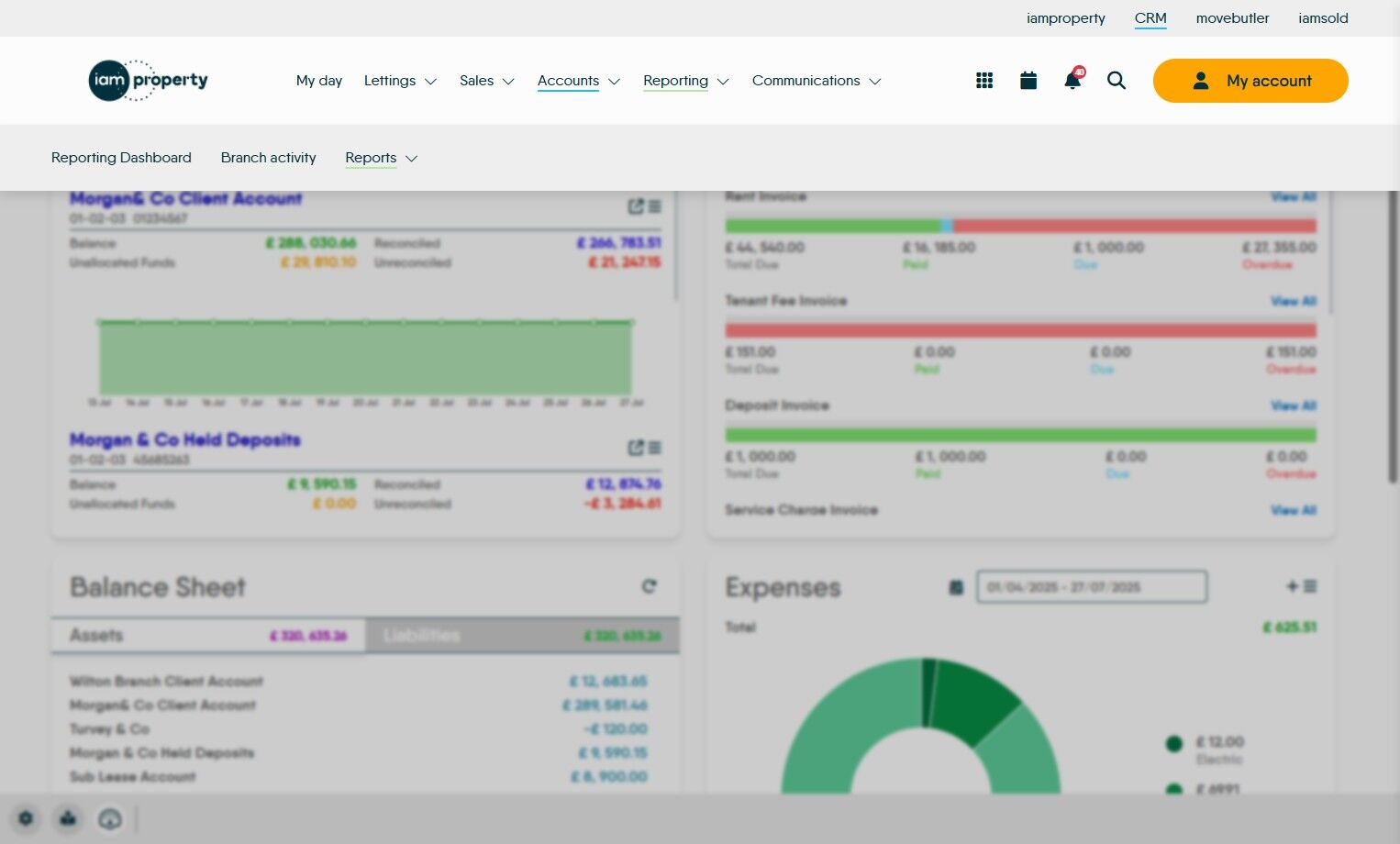The width and height of the screenshot is (1400, 844).
Task: Open the calendar icon in header
Action: (x=1028, y=81)
